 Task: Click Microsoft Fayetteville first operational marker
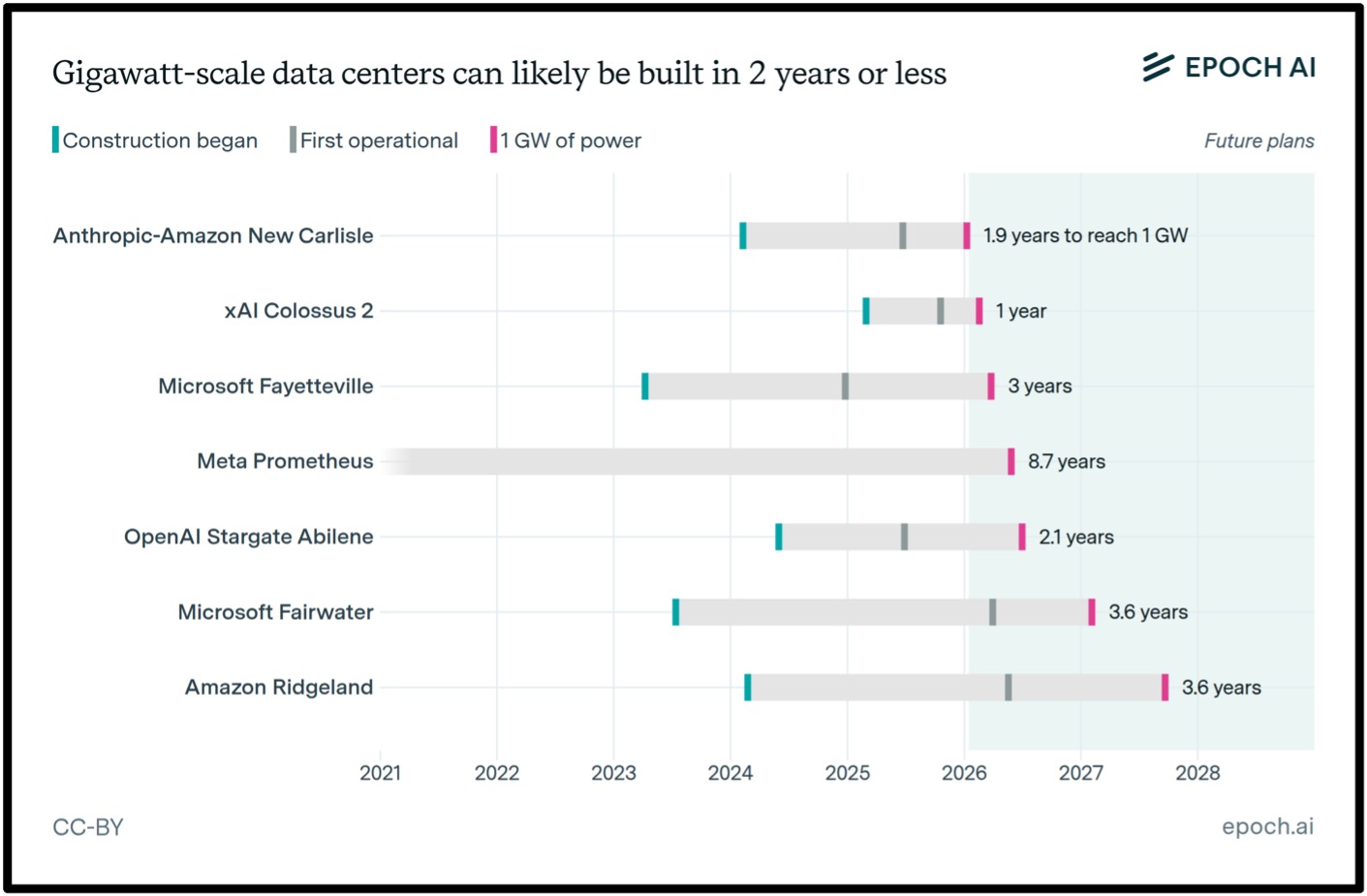845,386
